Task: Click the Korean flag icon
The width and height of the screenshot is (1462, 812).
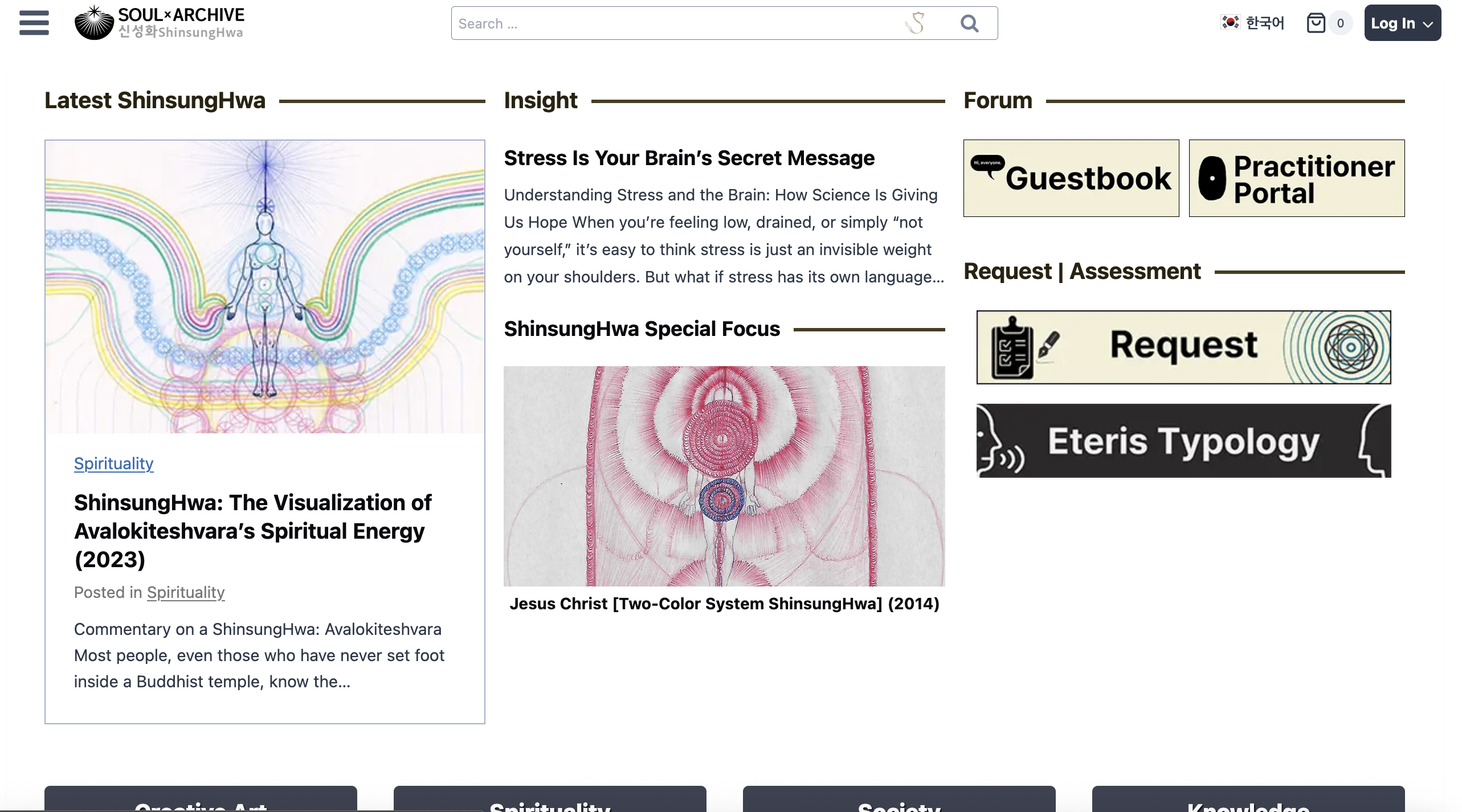Action: click(1230, 22)
